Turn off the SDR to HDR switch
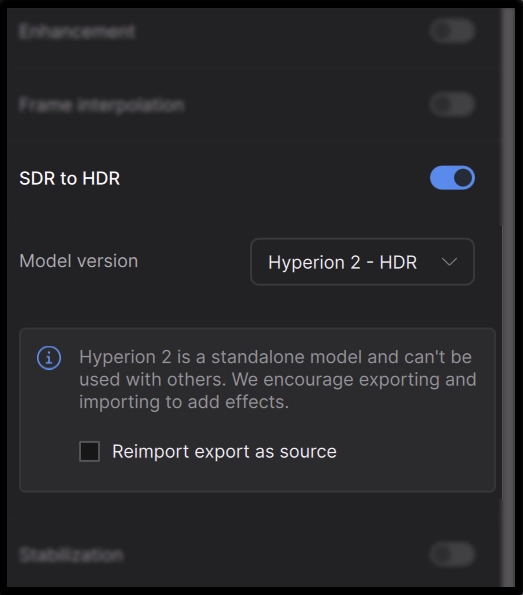523x595 pixels. (x=452, y=178)
